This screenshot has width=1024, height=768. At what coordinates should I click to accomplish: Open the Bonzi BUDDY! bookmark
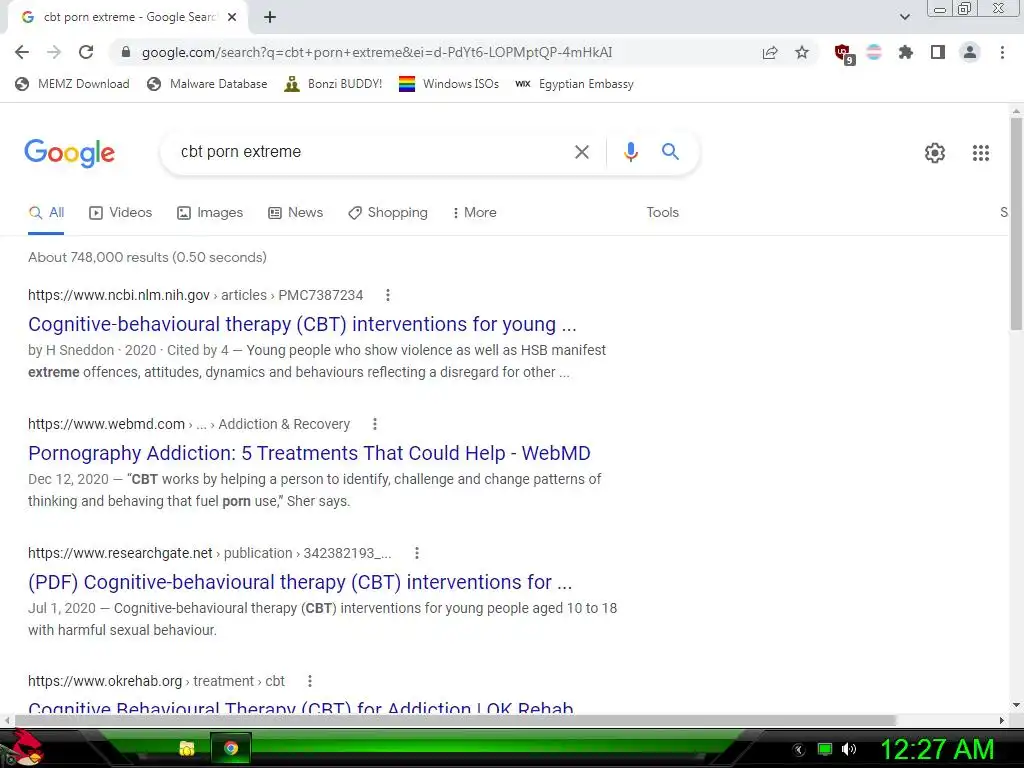point(333,84)
